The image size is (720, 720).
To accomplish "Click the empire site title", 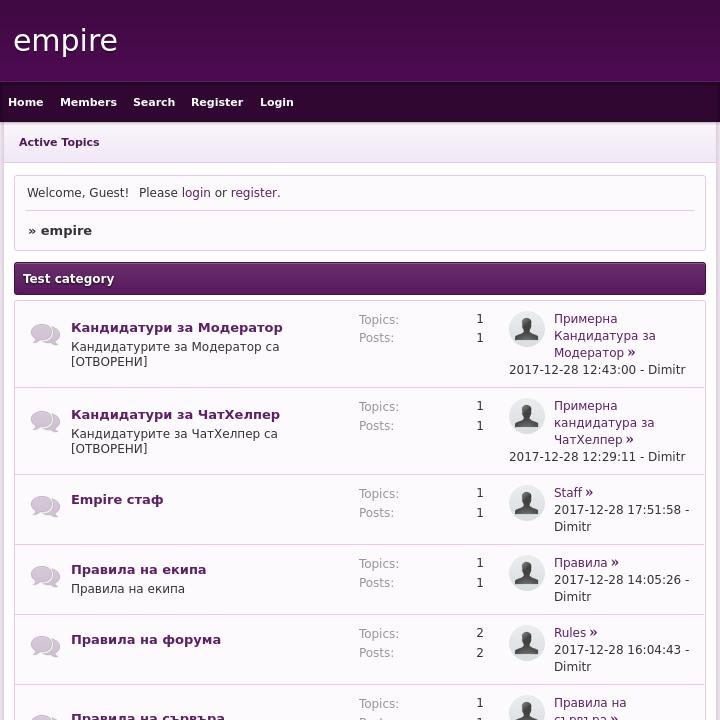I will (x=66, y=41).
